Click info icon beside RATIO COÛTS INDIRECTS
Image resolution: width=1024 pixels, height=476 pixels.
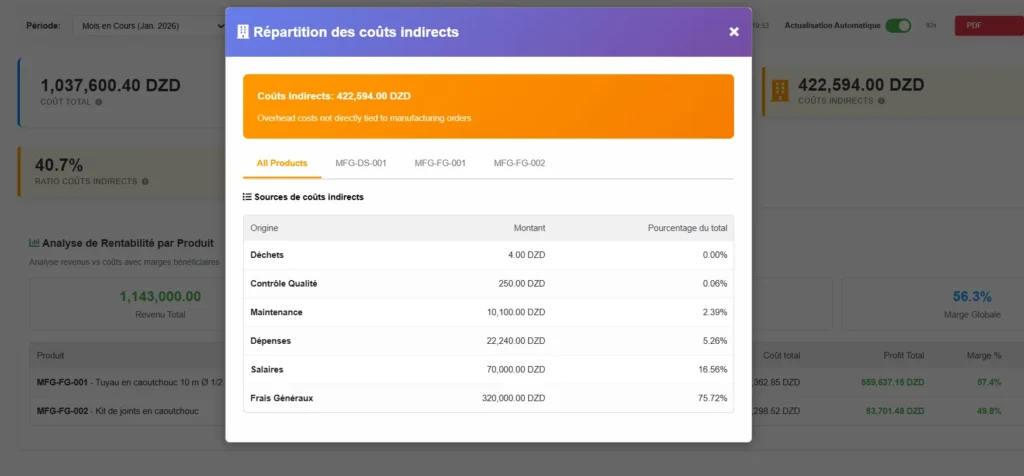click(x=145, y=182)
